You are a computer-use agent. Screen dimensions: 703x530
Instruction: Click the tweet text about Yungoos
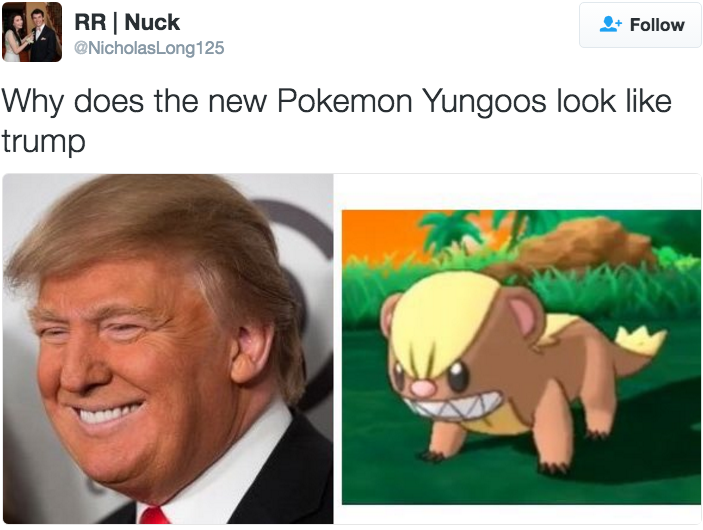(336, 120)
